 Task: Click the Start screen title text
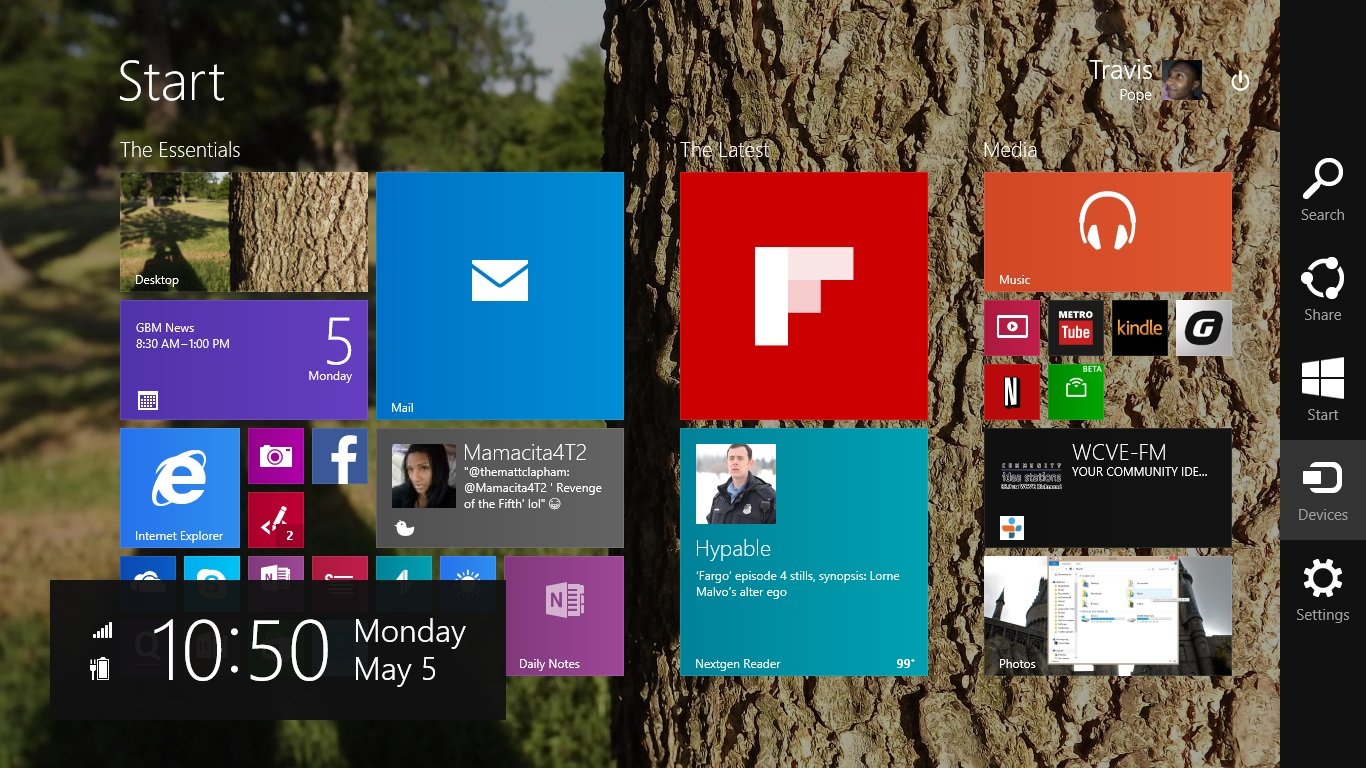(172, 81)
